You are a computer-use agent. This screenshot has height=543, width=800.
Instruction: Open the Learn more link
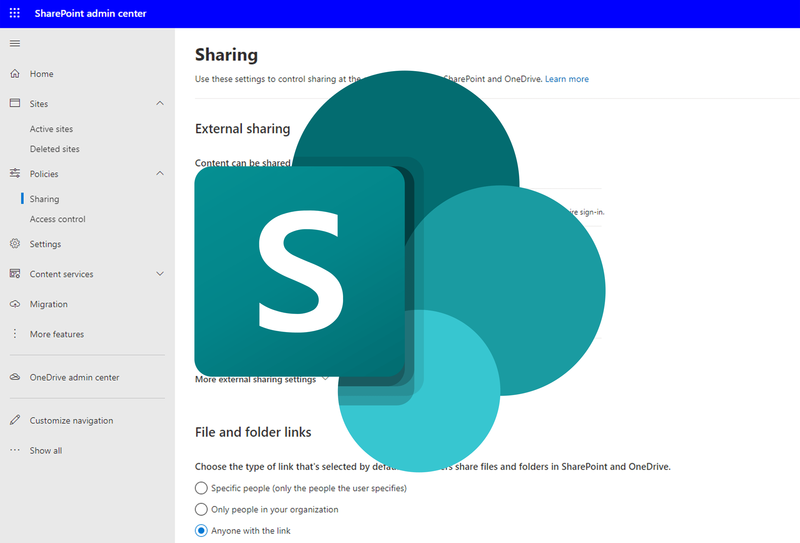[x=567, y=79]
